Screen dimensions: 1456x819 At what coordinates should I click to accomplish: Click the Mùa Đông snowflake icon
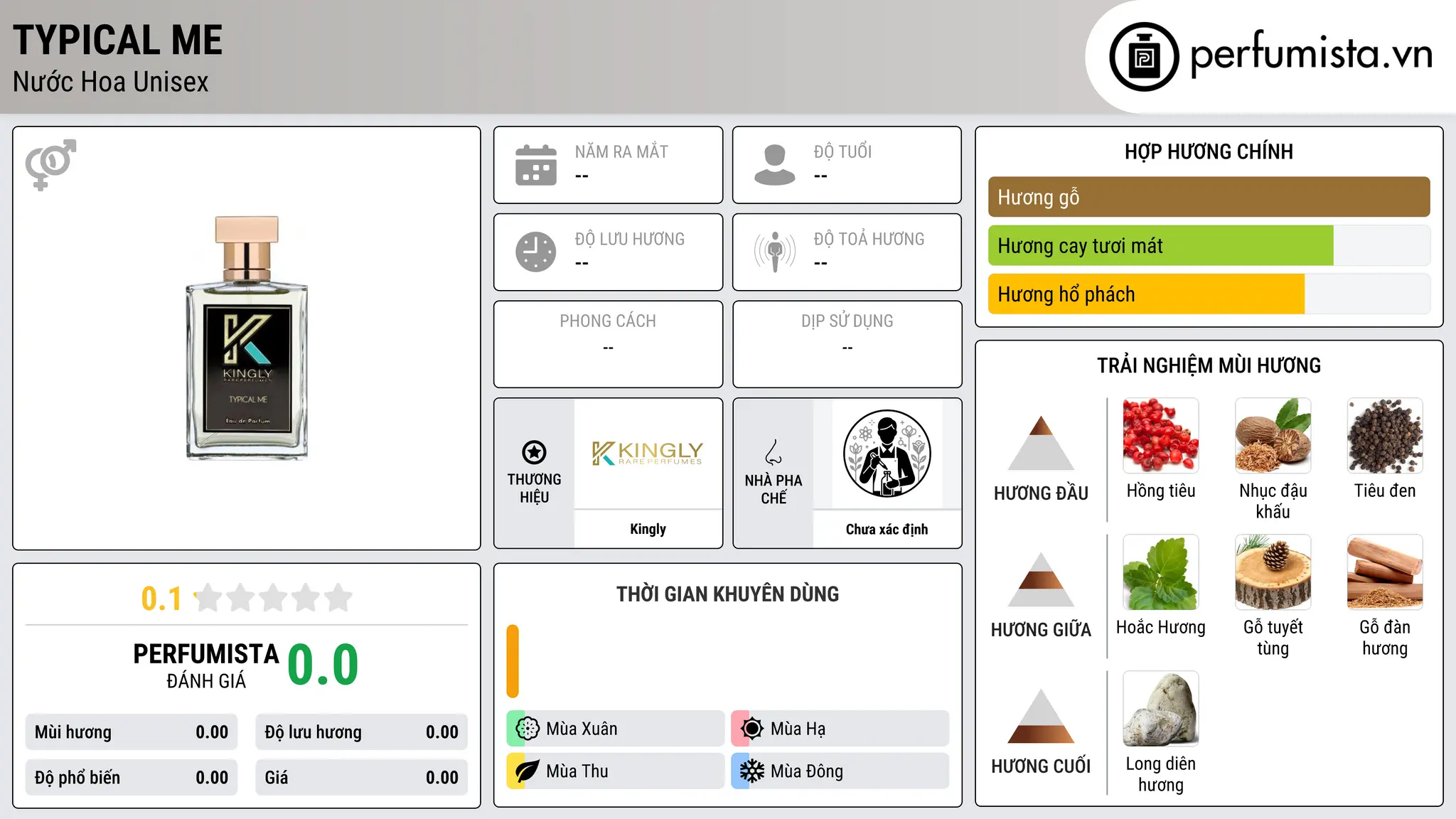coord(752,771)
